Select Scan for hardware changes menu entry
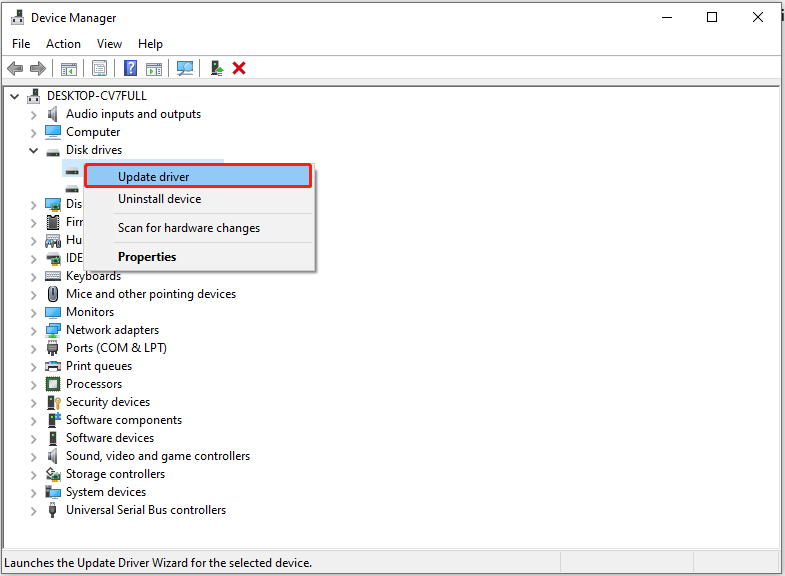785x576 pixels. [x=199, y=228]
